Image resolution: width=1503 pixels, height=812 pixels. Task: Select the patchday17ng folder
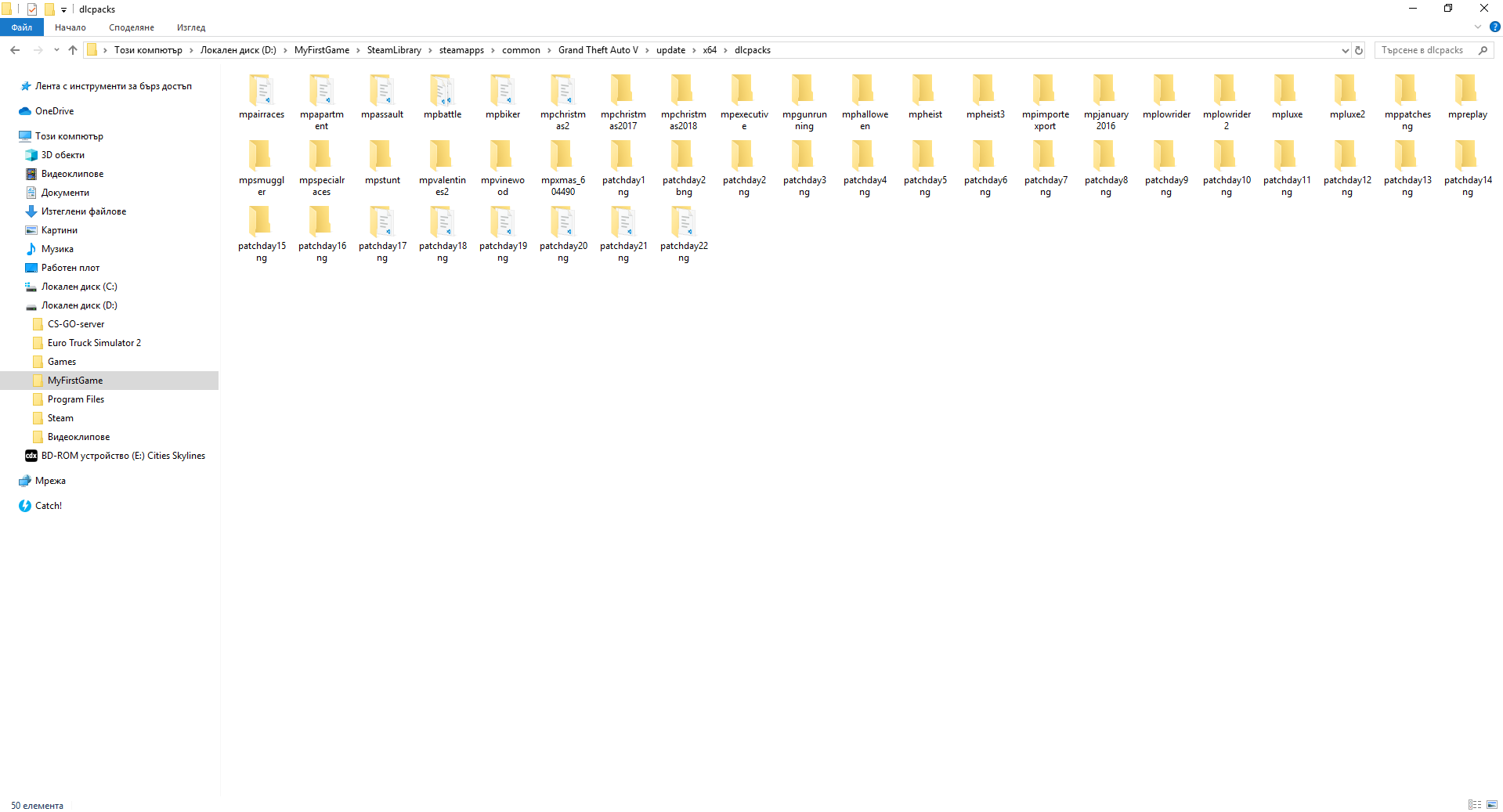(381, 234)
